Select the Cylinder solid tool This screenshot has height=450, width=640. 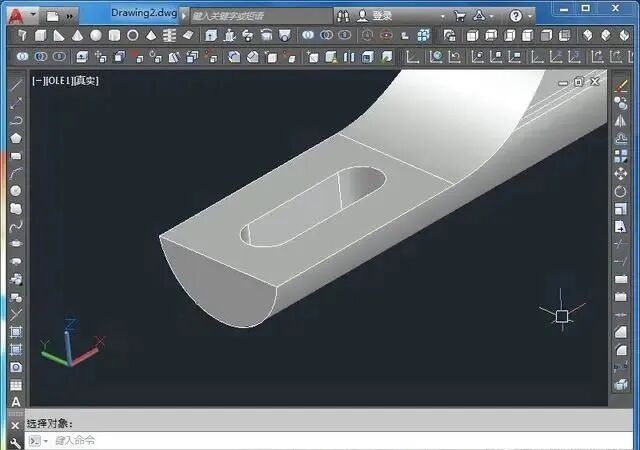click(x=114, y=36)
